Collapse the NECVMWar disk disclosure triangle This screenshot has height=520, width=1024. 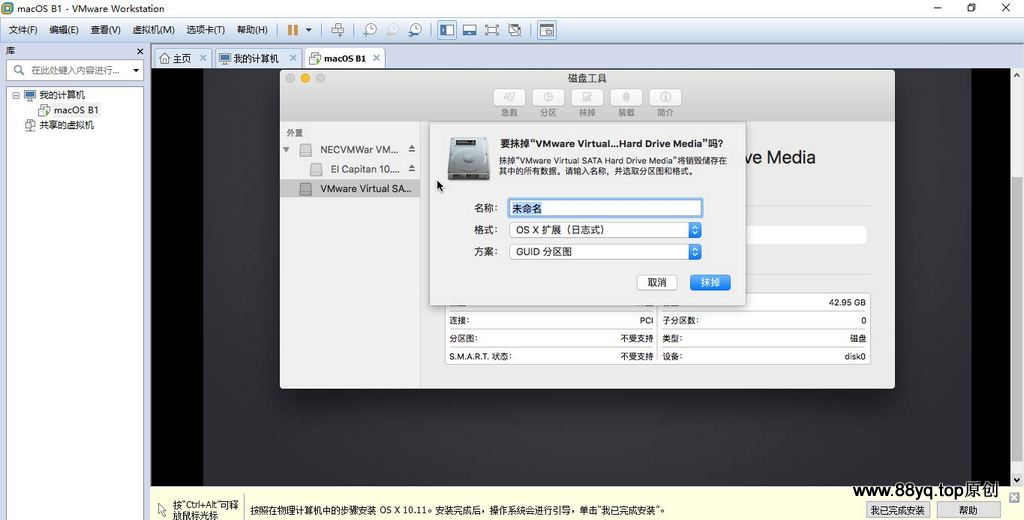[286, 150]
